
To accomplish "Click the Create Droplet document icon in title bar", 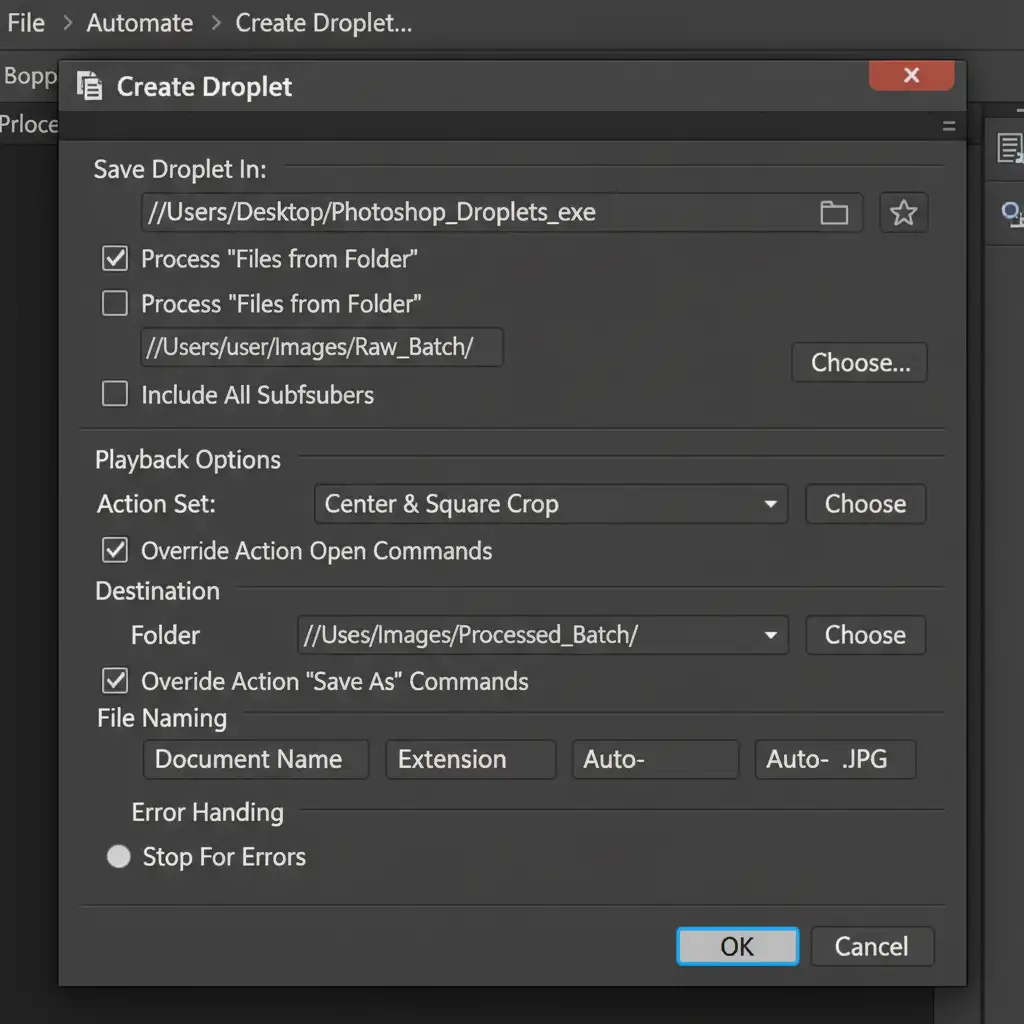I will tap(90, 87).
